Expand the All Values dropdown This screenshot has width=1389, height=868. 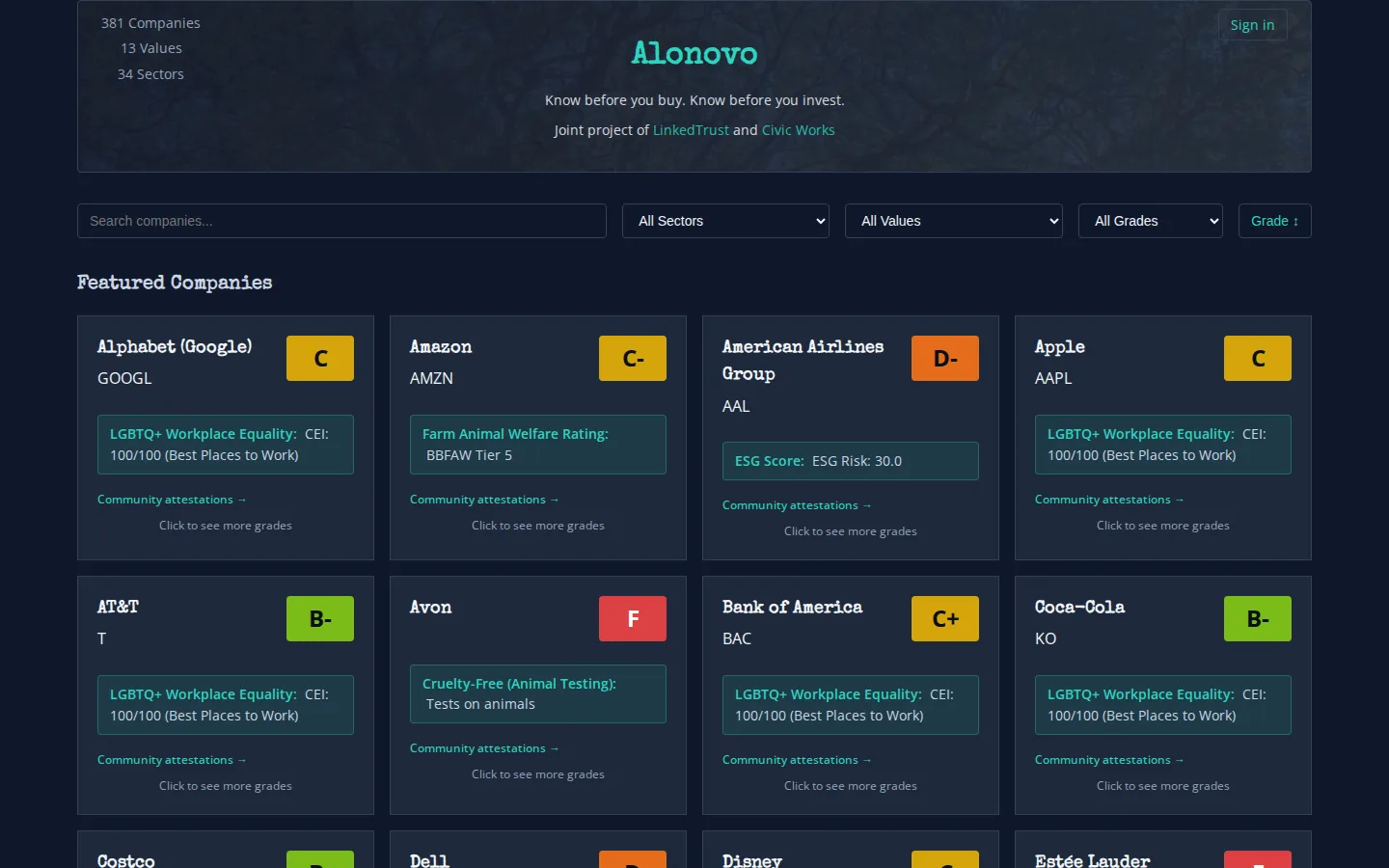coord(954,221)
